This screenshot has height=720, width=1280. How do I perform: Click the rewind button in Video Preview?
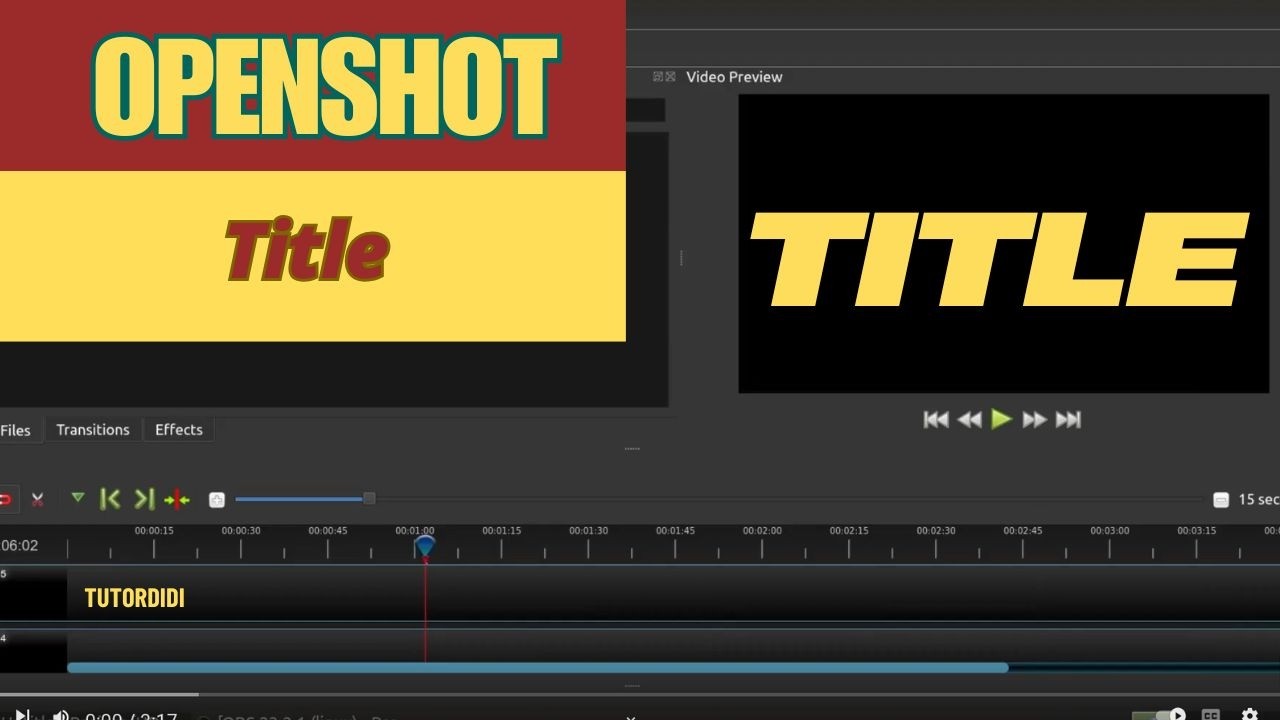click(x=969, y=419)
